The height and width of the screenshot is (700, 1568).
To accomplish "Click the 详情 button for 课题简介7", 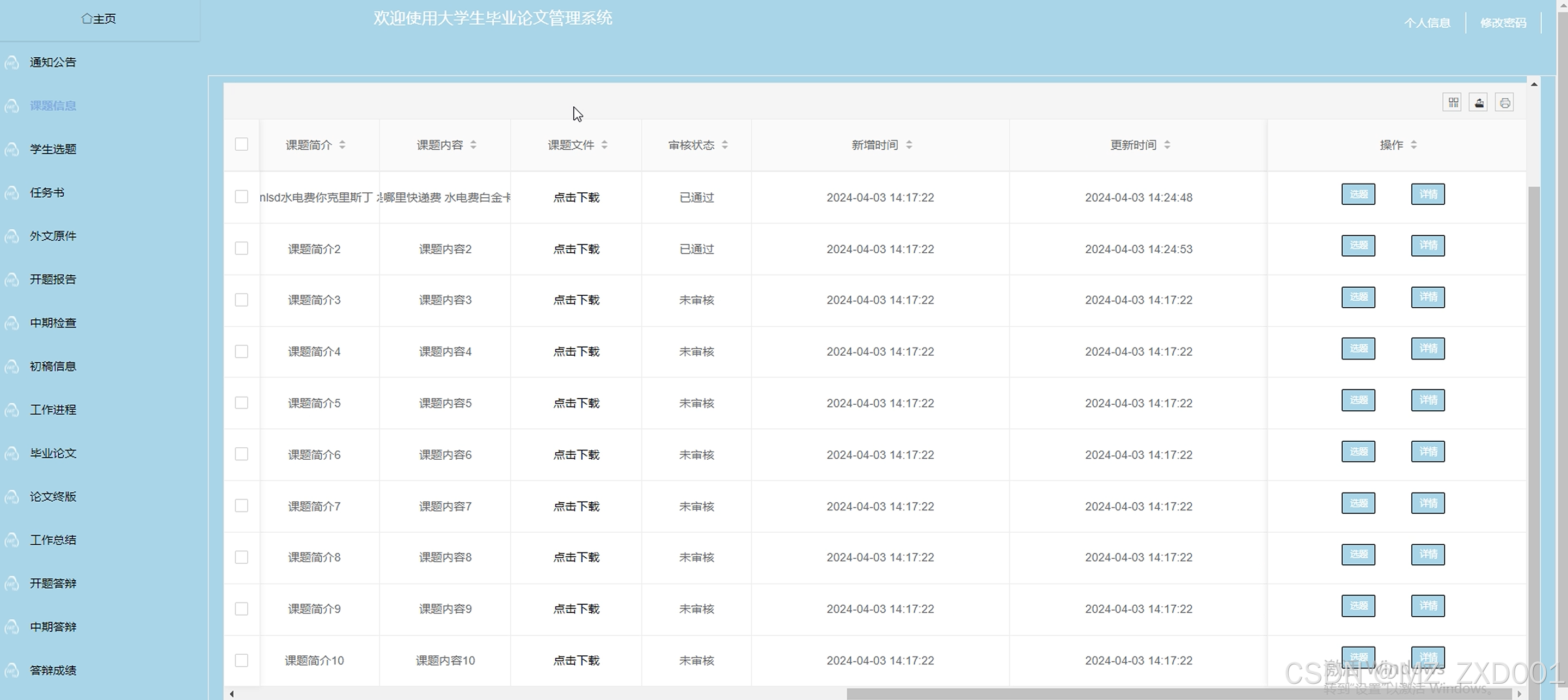I will pyautogui.click(x=1428, y=503).
